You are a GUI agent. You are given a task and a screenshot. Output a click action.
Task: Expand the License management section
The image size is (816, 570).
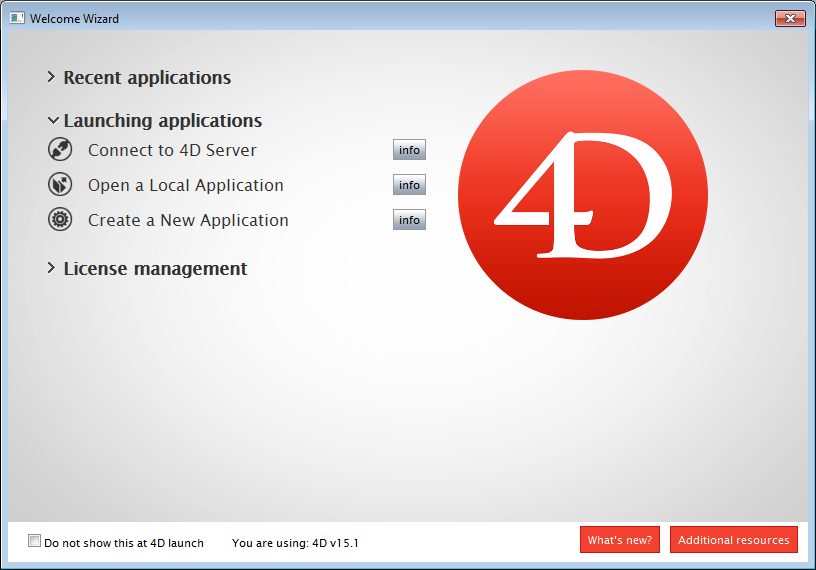click(51, 268)
